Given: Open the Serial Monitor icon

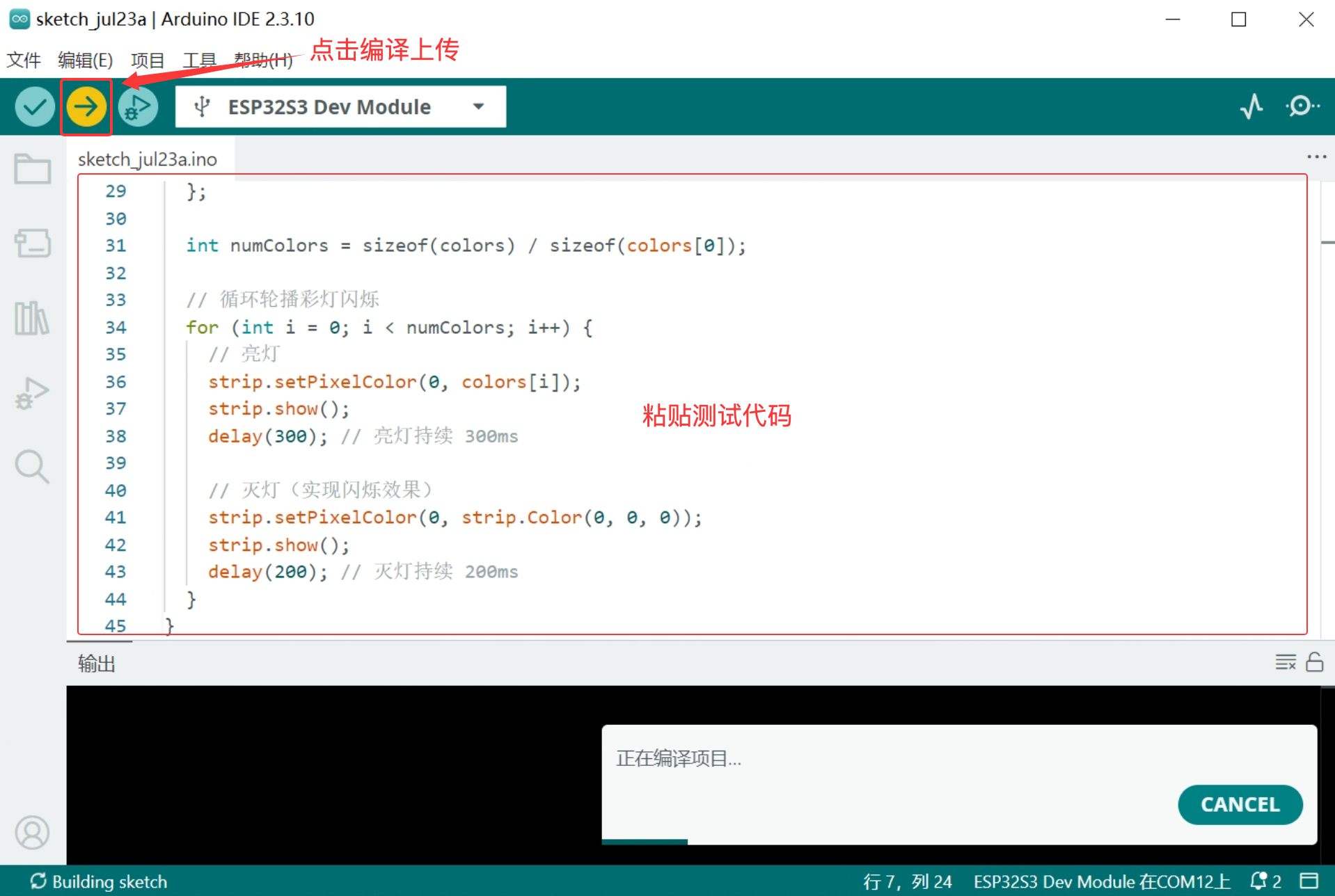Looking at the screenshot, I should [1302, 107].
